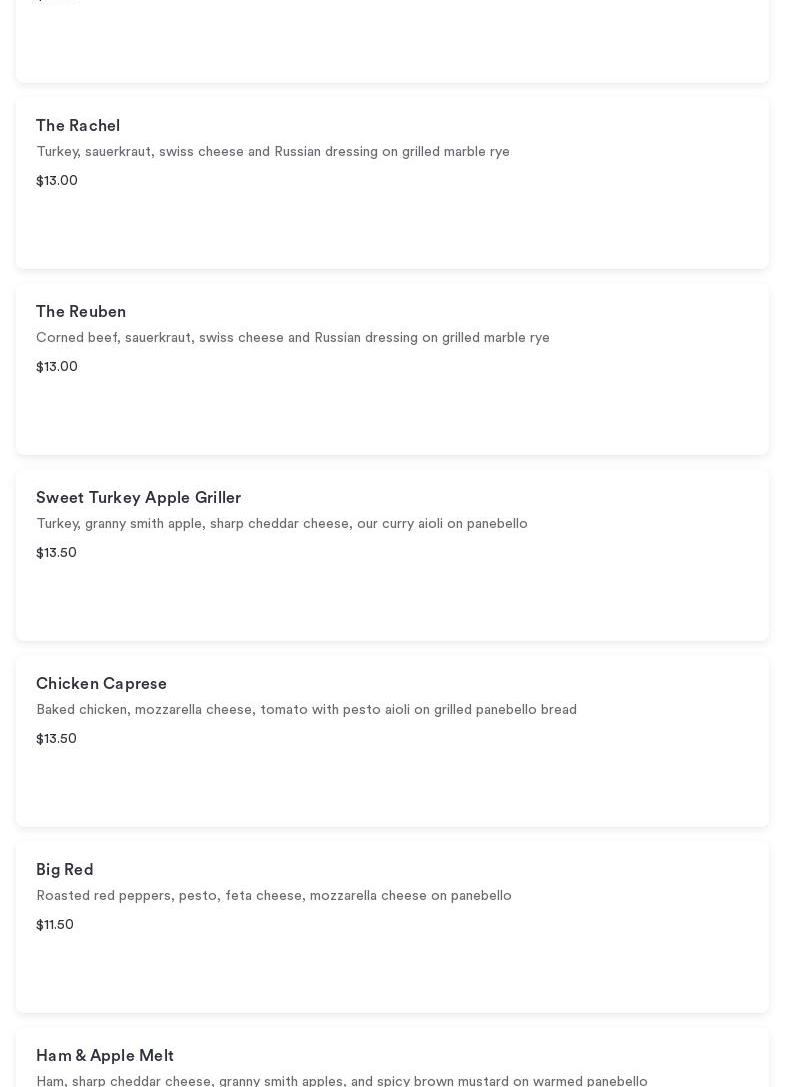This screenshot has height=1087, width=785.
Task: Click the $13.50 price under Chicken Caprese
Action: click(56, 739)
